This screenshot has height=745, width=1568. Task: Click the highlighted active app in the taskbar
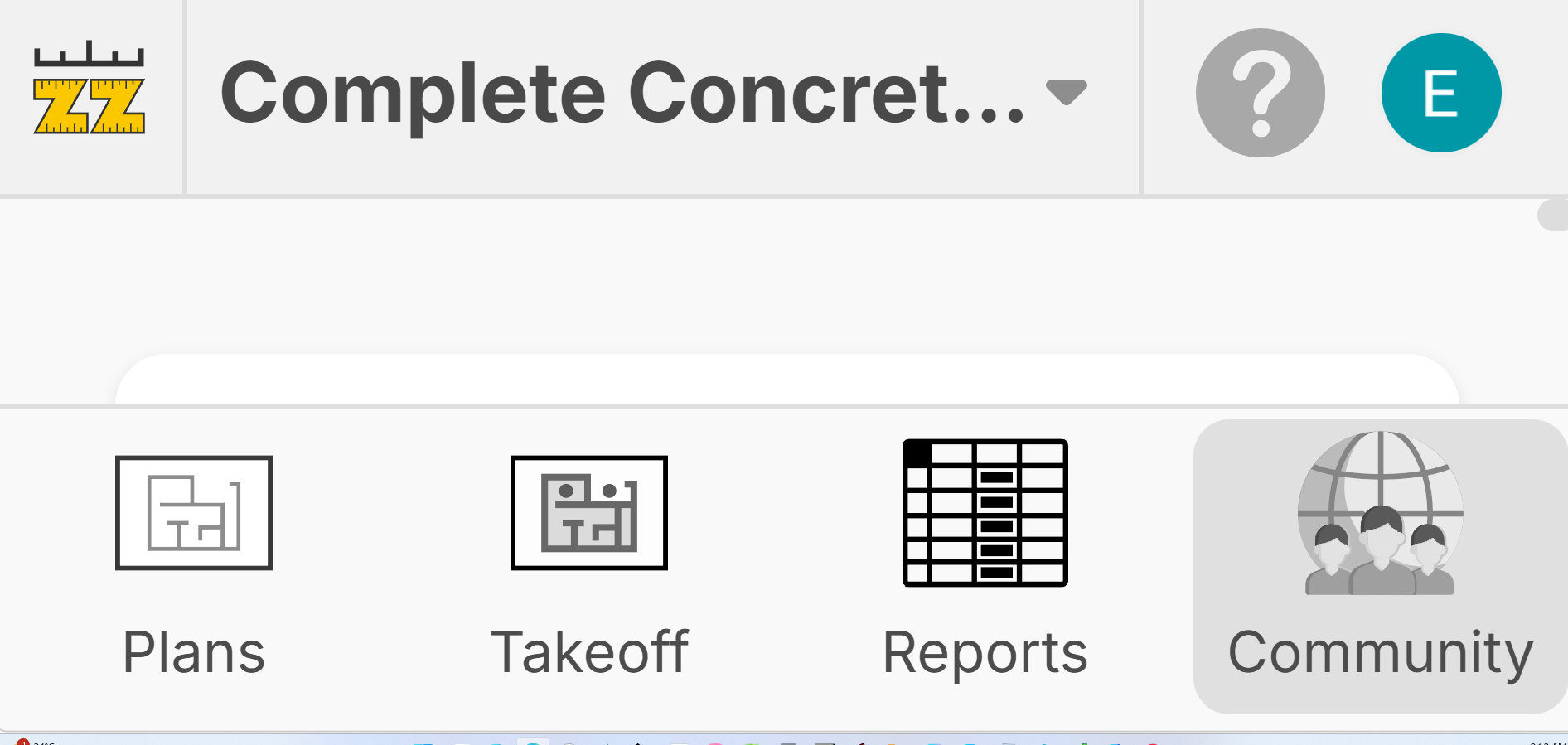(533, 742)
